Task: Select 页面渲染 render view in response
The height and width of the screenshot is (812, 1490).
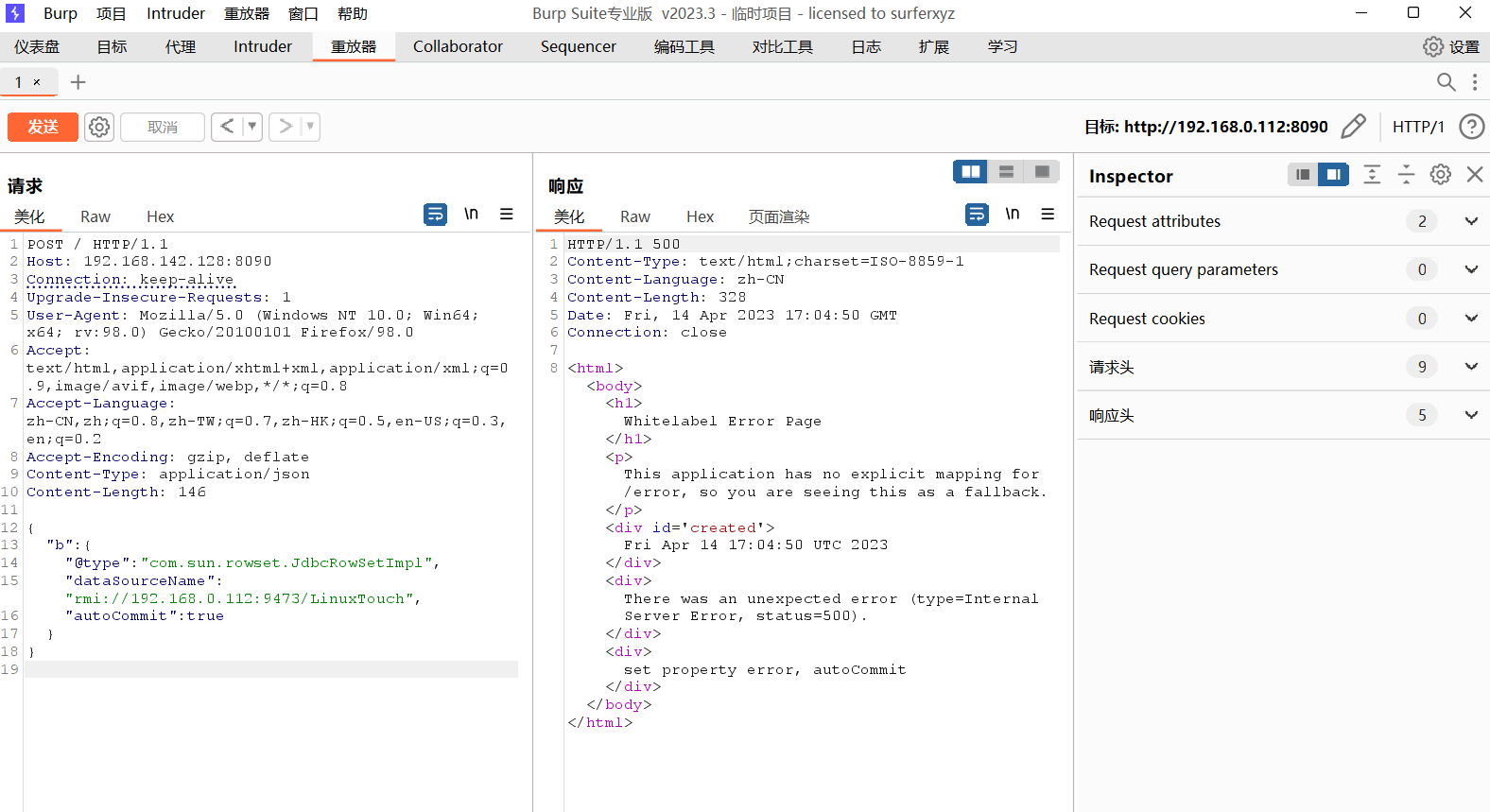Action: pyautogui.click(x=779, y=216)
